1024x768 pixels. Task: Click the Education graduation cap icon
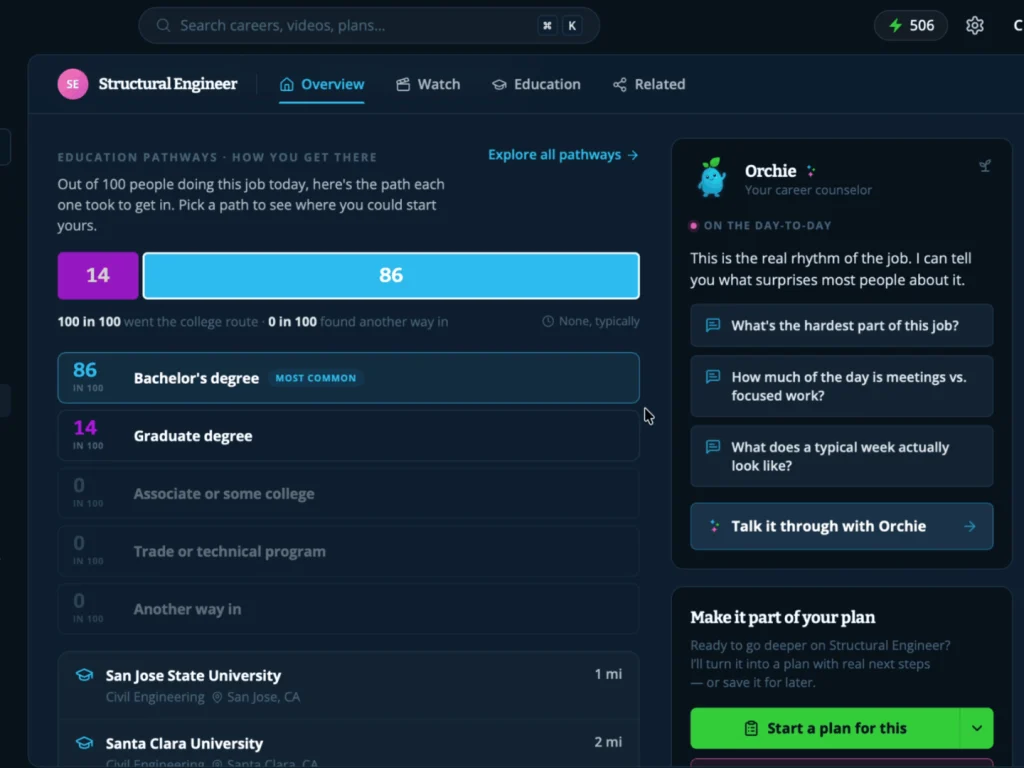tap(500, 85)
